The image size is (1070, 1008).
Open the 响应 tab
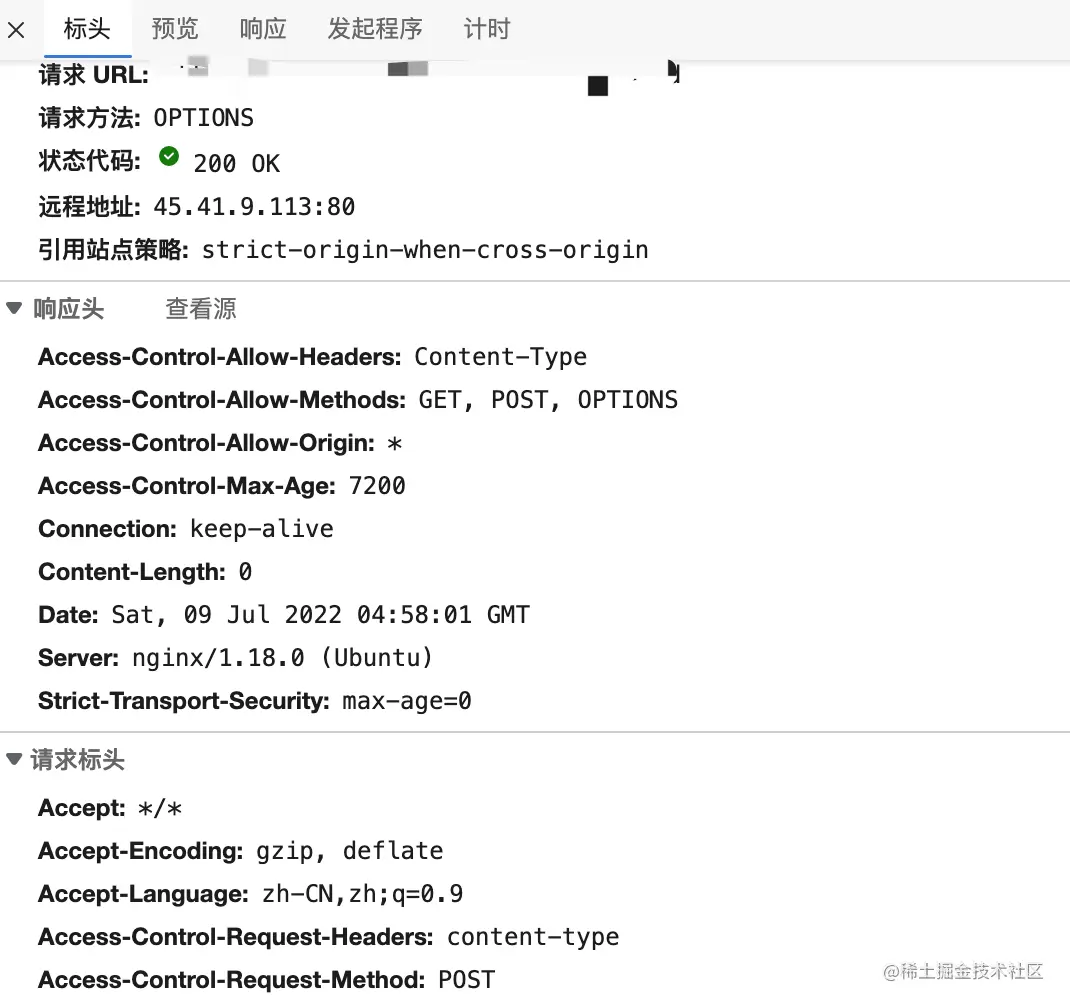[x=263, y=29]
